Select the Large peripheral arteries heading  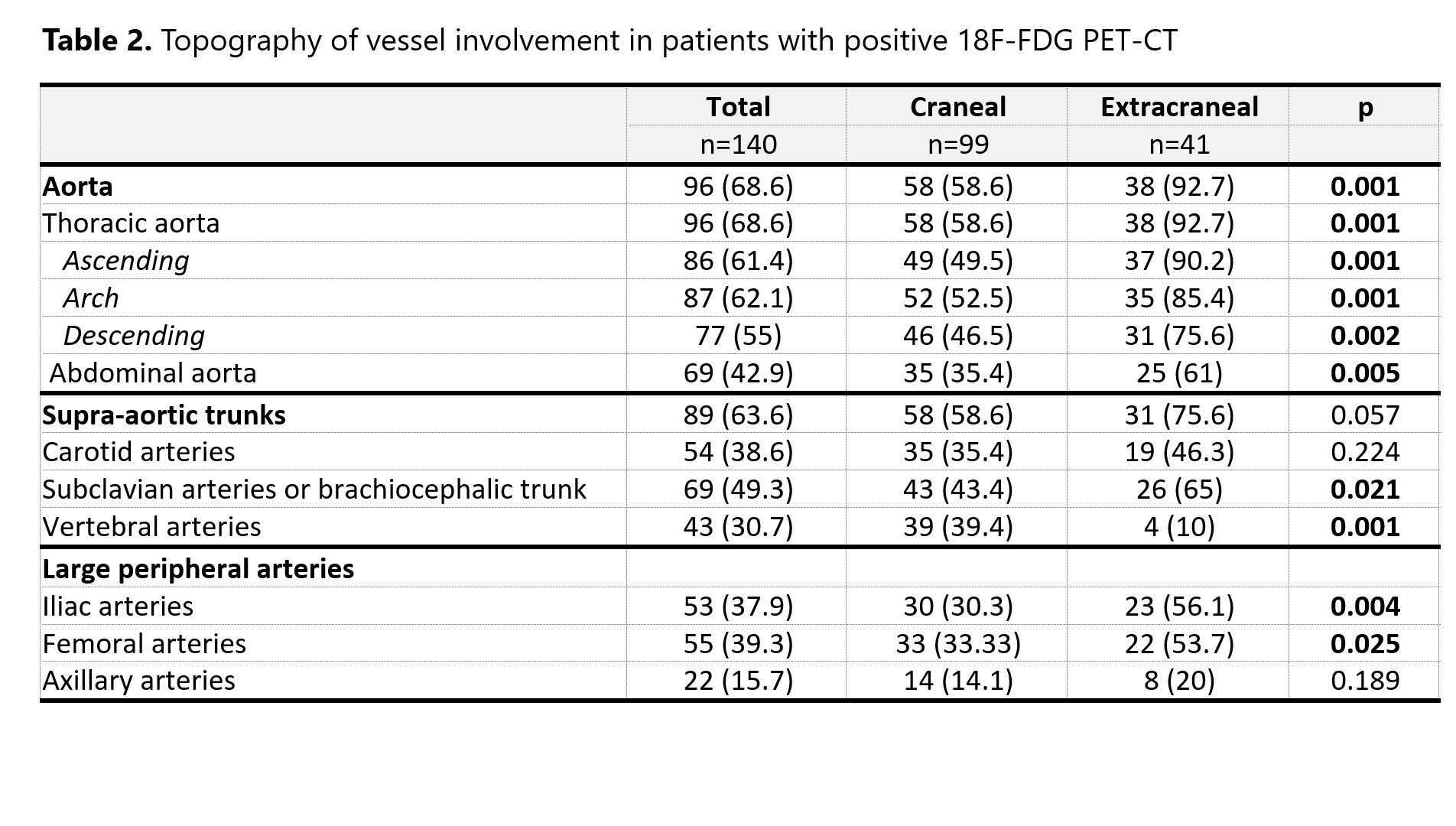(x=198, y=569)
